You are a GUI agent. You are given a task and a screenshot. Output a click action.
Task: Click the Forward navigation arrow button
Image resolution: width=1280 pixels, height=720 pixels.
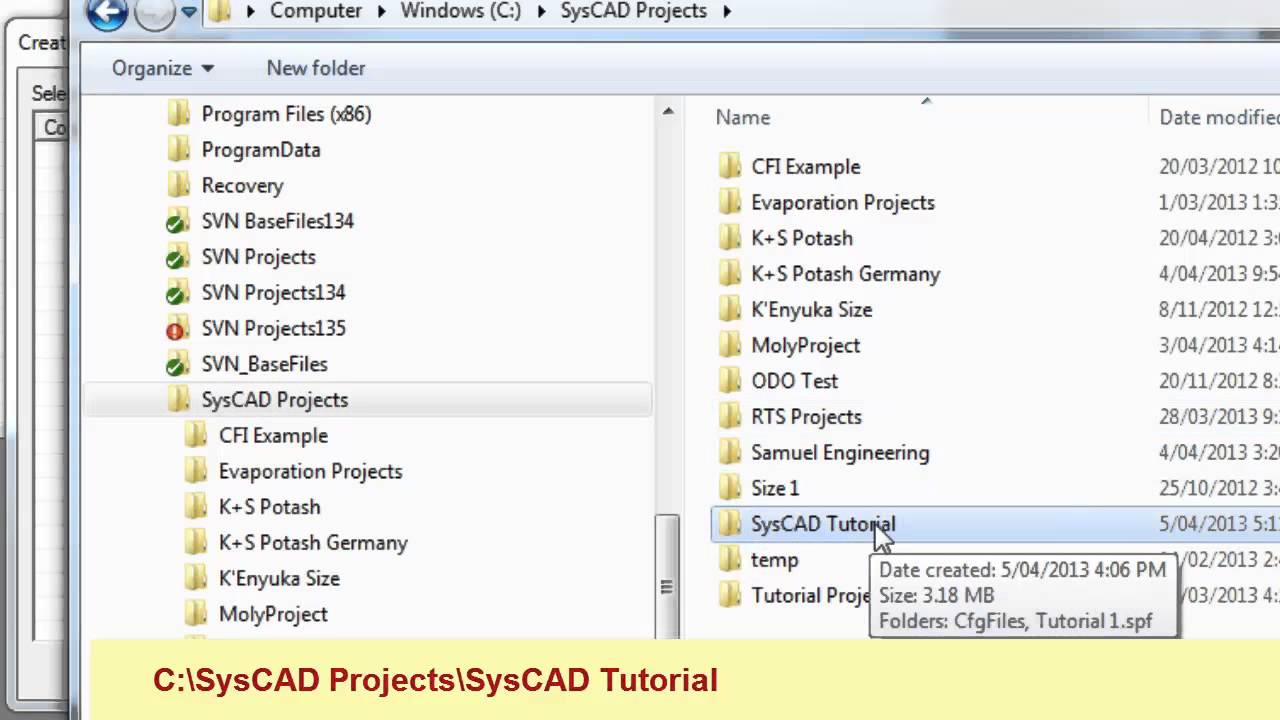154,12
